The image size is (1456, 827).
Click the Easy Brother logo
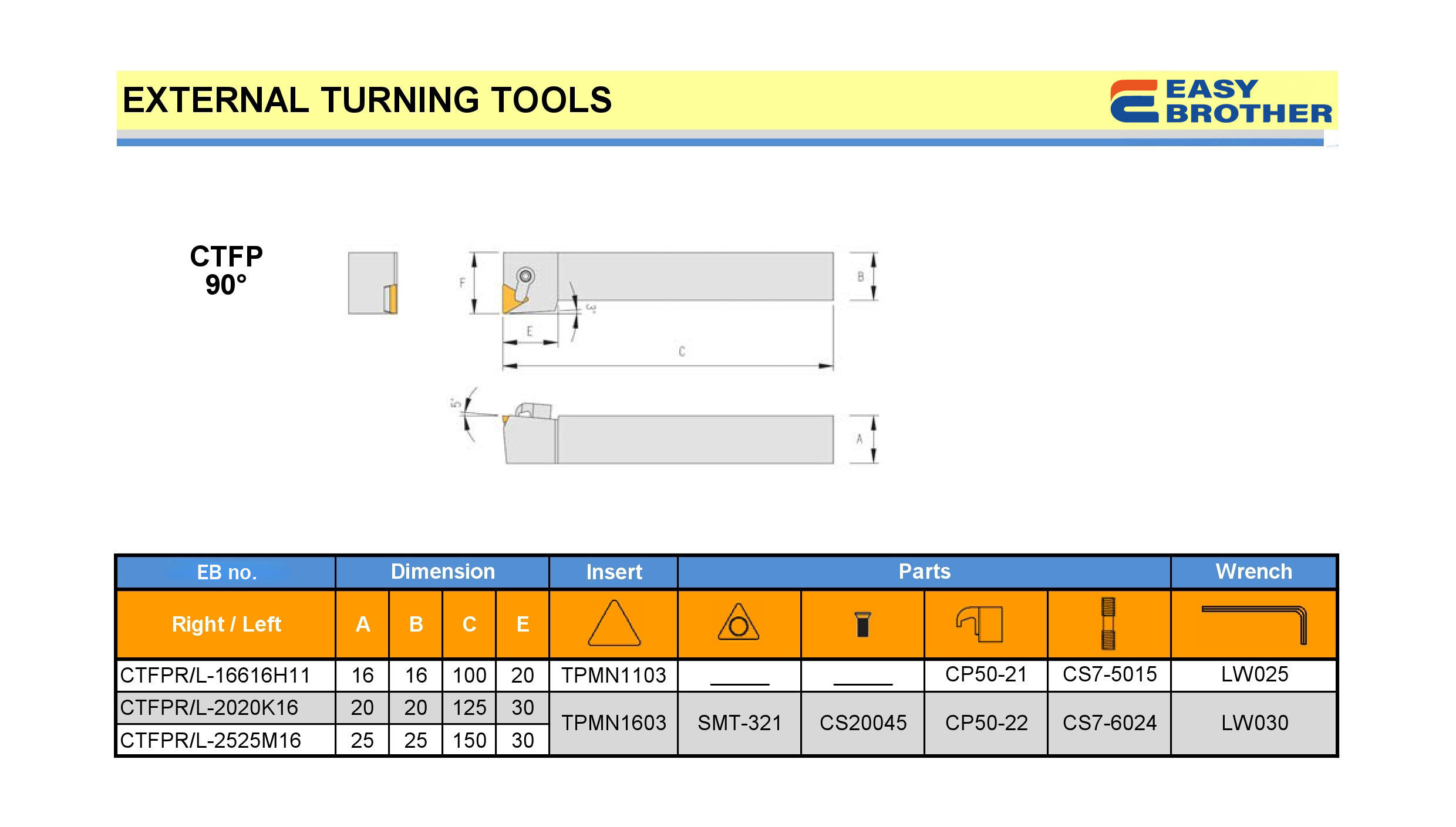pos(1220,101)
